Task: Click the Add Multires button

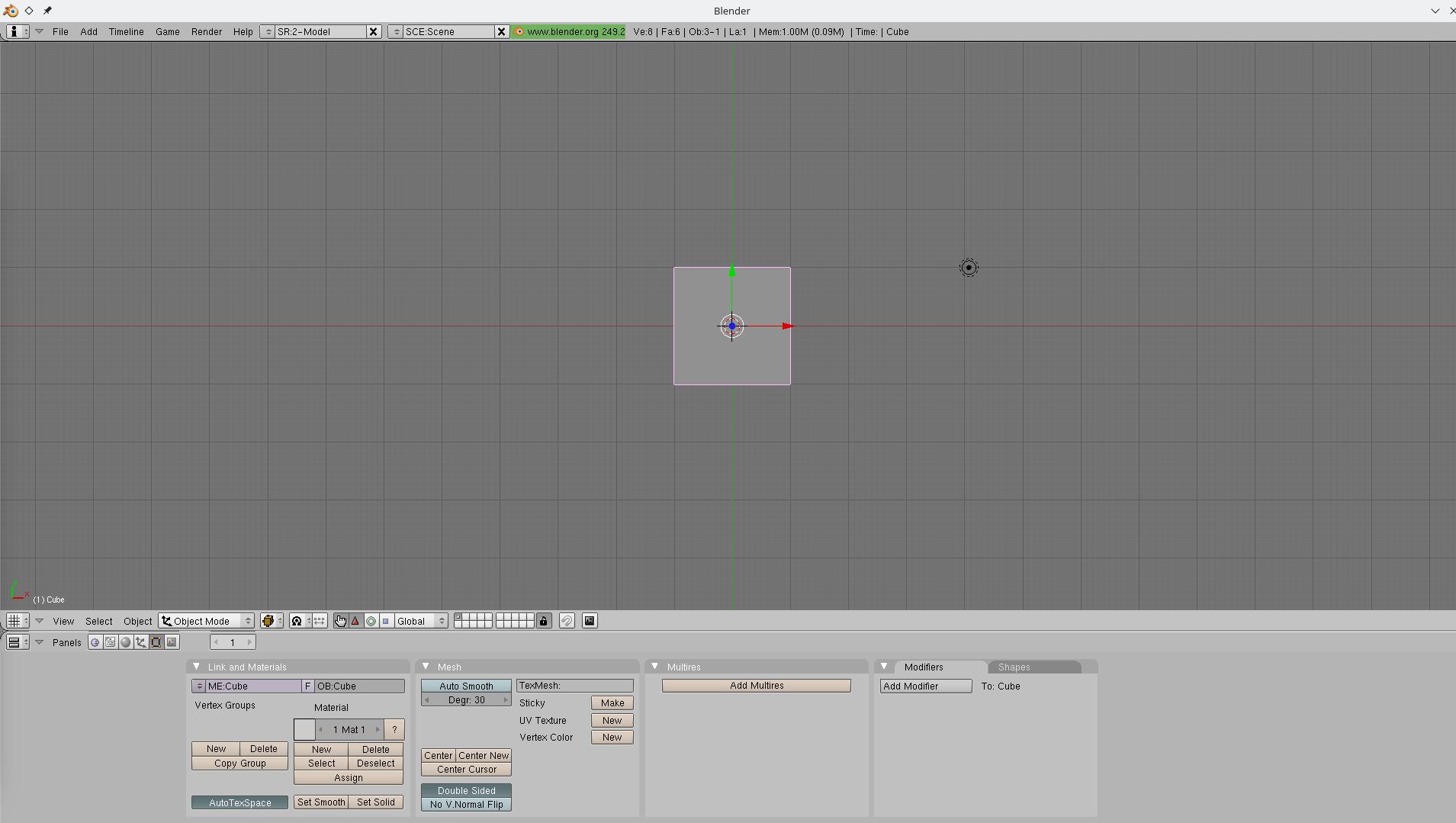Action: [x=756, y=686]
